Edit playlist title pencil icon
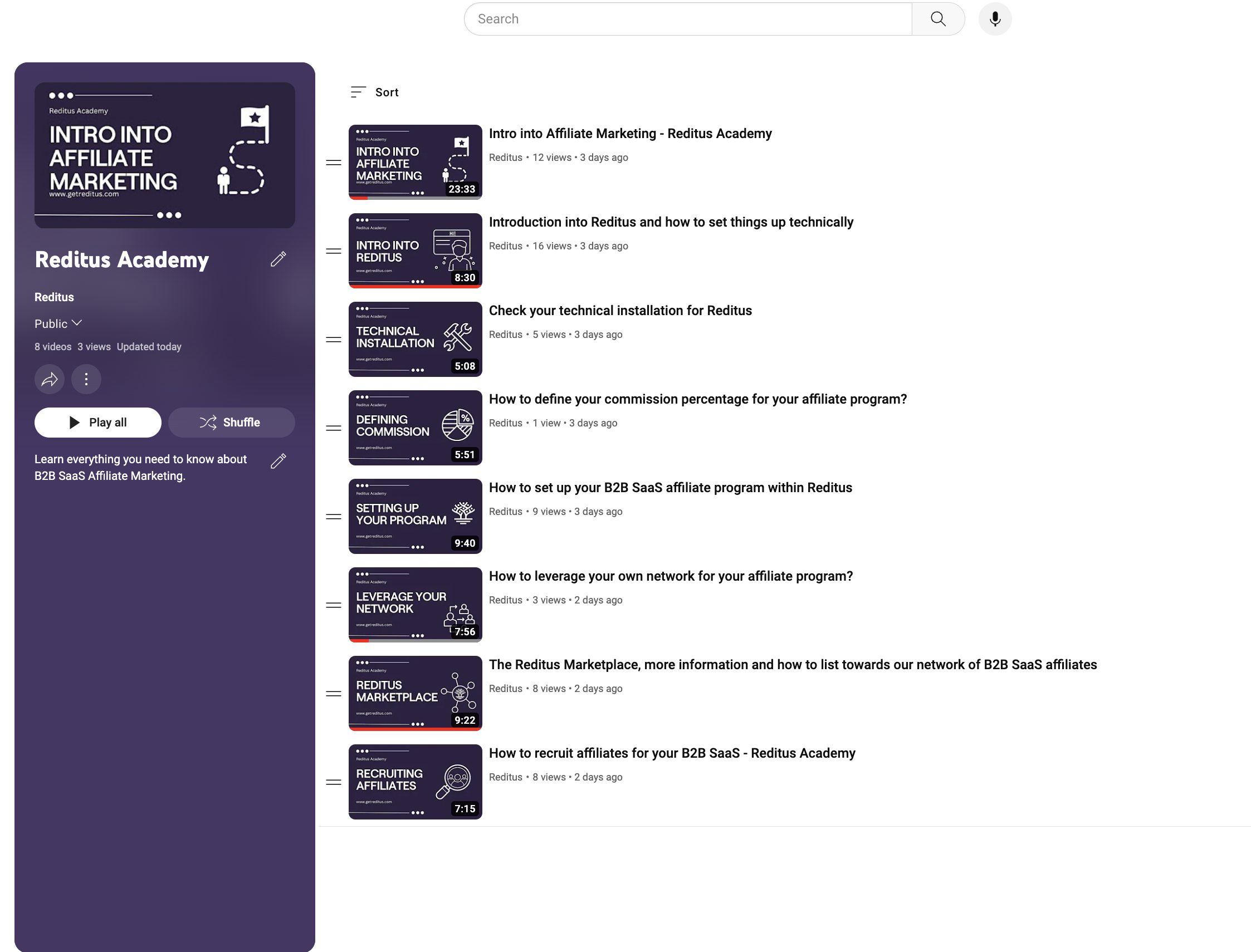The height and width of the screenshot is (952, 1251). click(x=278, y=259)
